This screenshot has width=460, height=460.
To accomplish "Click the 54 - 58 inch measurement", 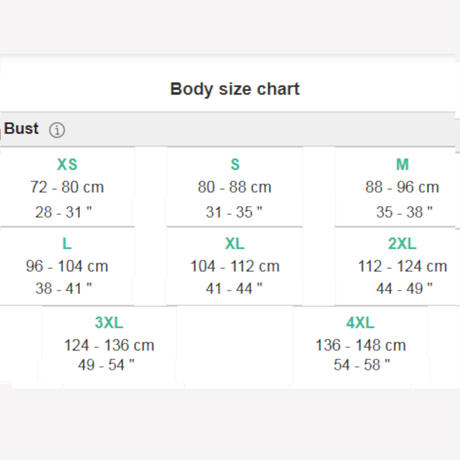I will point(362,365).
